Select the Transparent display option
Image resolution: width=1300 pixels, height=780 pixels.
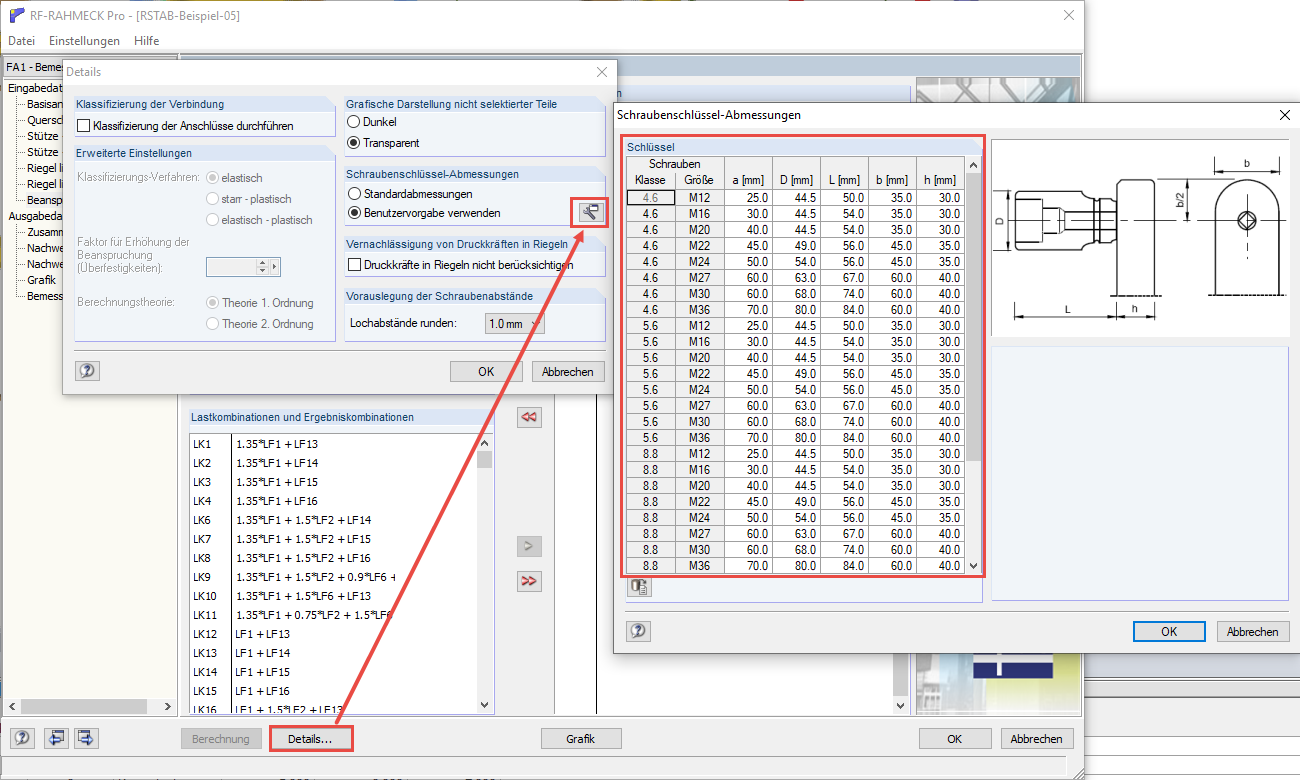coord(353,143)
